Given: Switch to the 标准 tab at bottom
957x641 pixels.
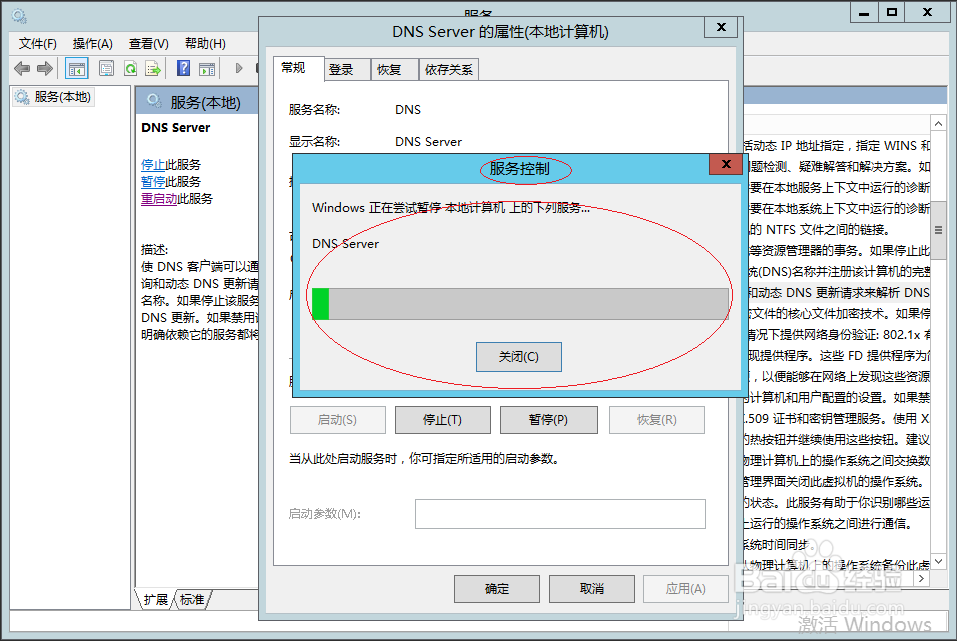Looking at the screenshot, I should click(x=191, y=599).
